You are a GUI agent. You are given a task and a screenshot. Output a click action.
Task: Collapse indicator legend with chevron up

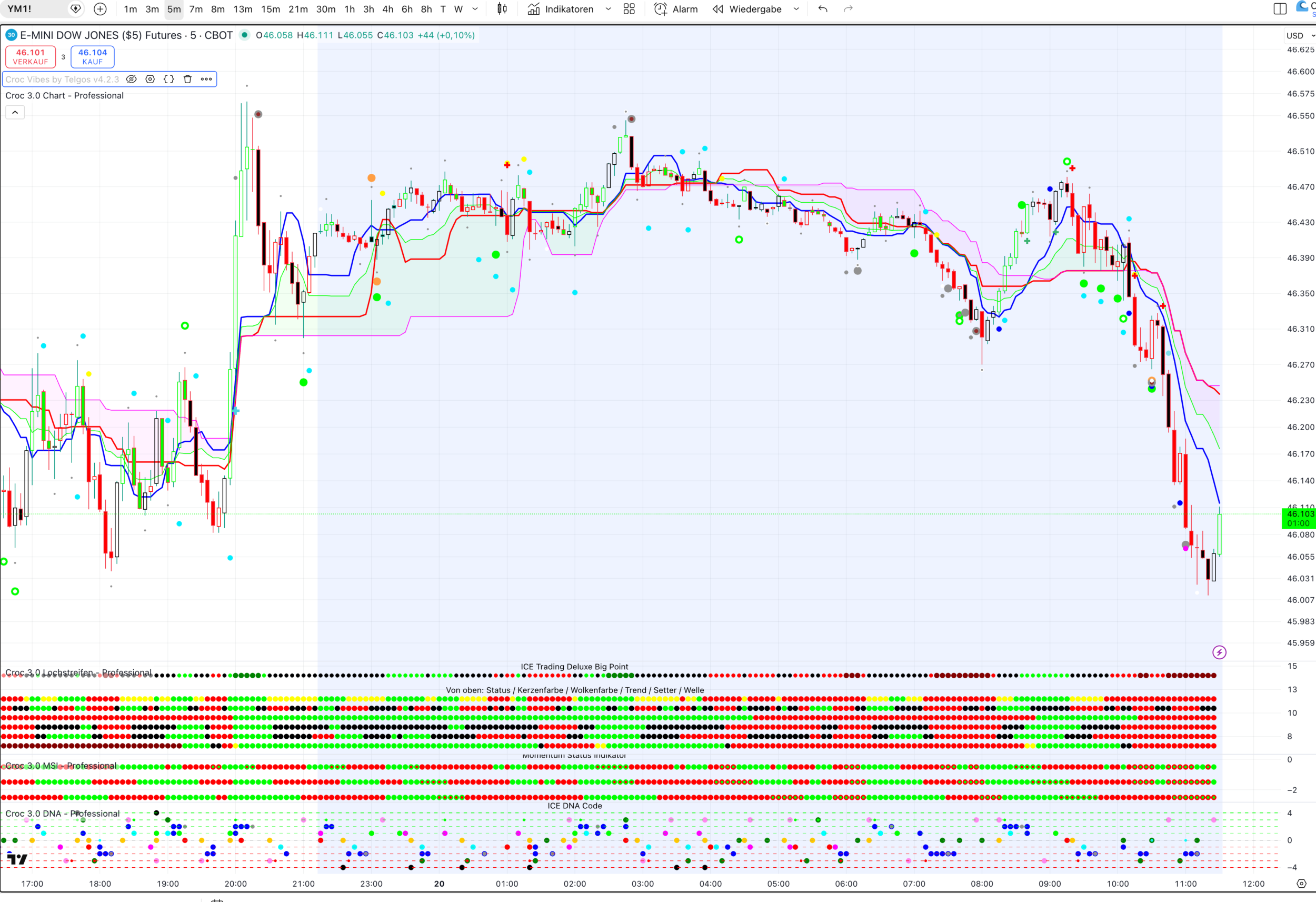click(15, 112)
